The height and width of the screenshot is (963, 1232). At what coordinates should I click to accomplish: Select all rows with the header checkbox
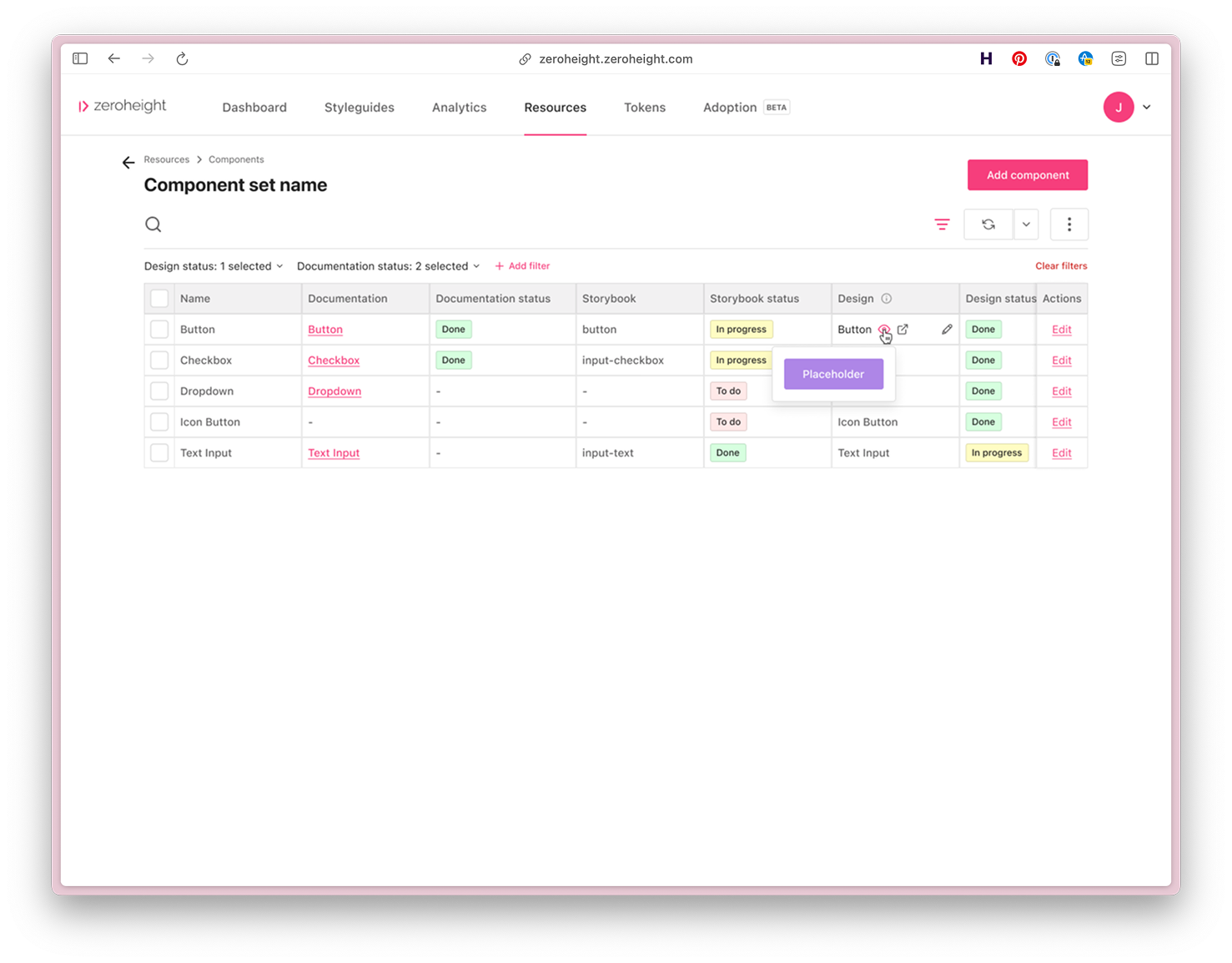point(159,298)
